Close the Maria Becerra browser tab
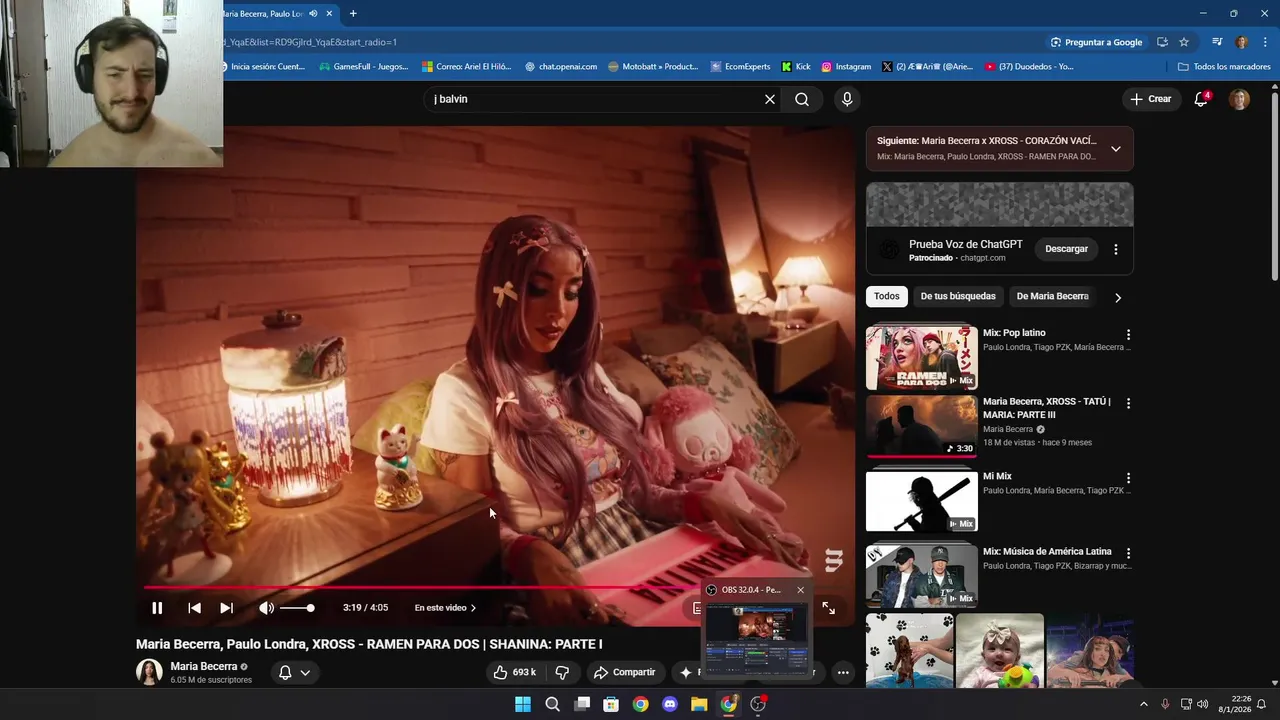Viewport: 1280px width, 720px height. 329,14
